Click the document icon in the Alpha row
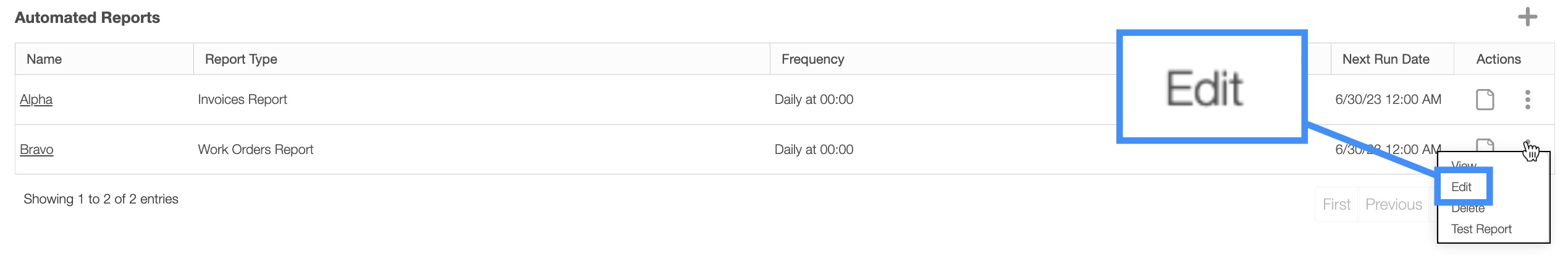 pyautogui.click(x=1485, y=100)
